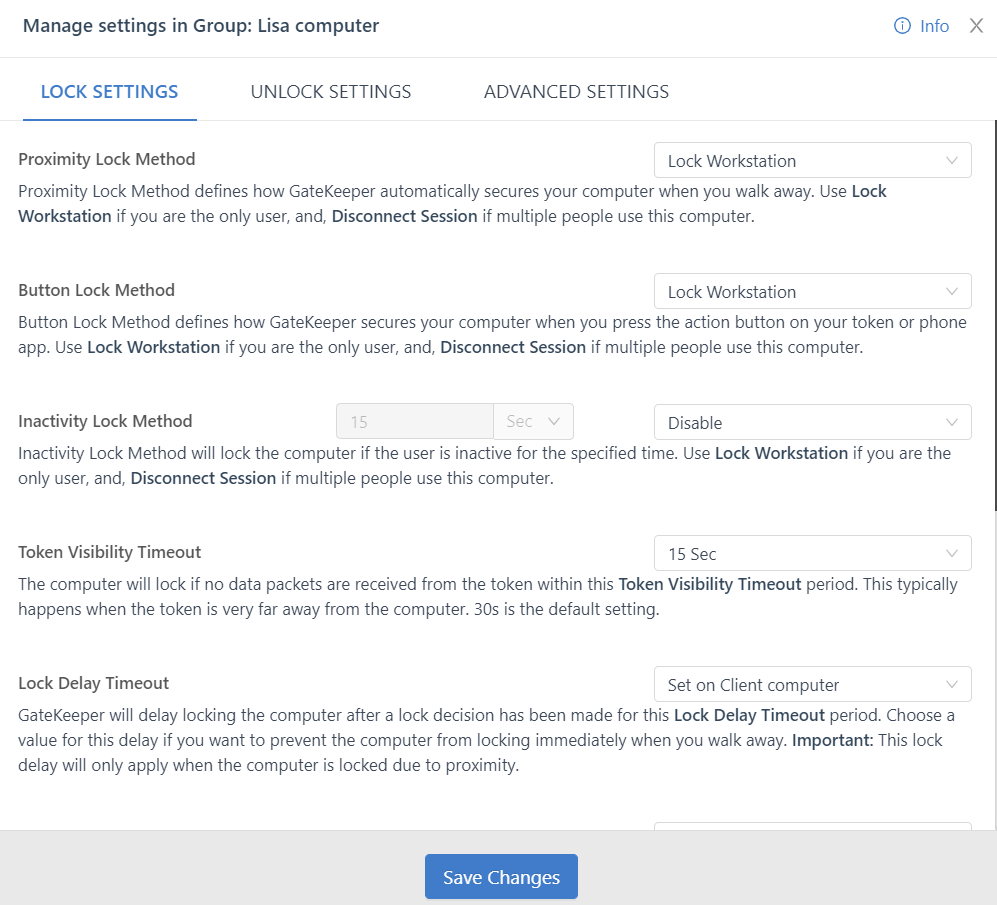Select the Lock Settings tab

coord(109,91)
